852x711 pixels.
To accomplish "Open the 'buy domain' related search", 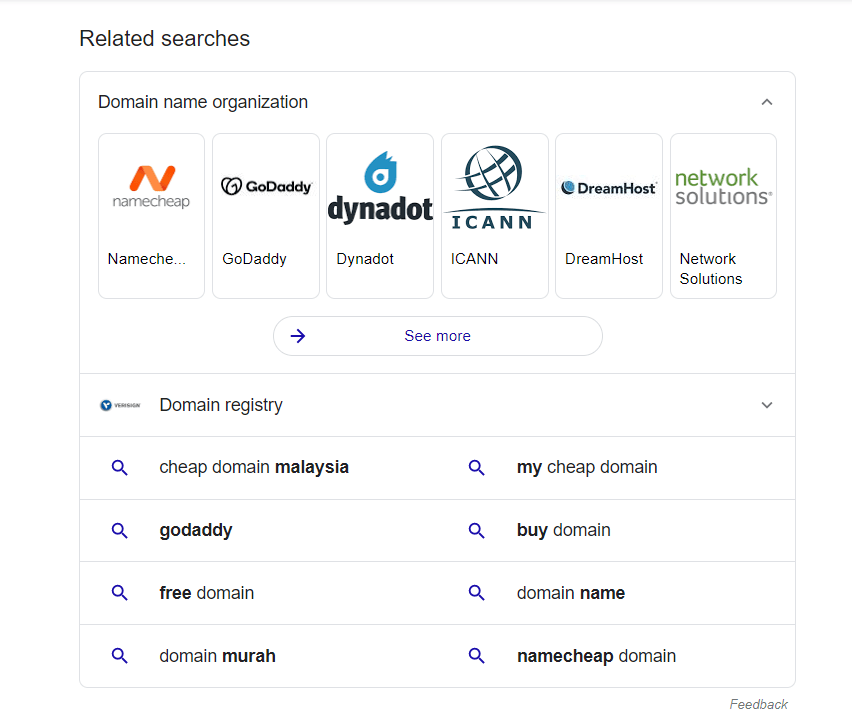I will click(x=563, y=530).
